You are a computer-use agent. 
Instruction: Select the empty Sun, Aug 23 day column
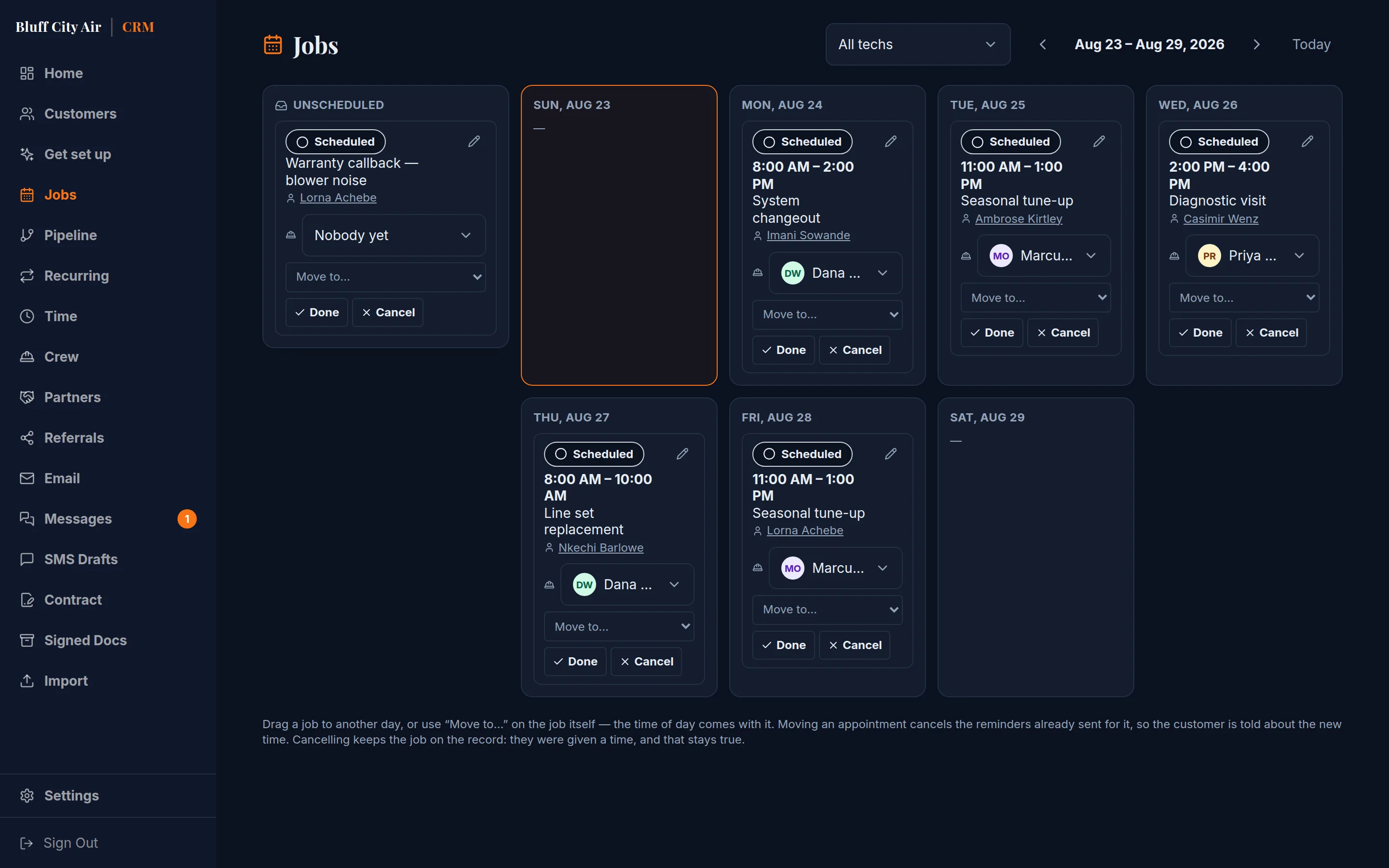click(619, 235)
